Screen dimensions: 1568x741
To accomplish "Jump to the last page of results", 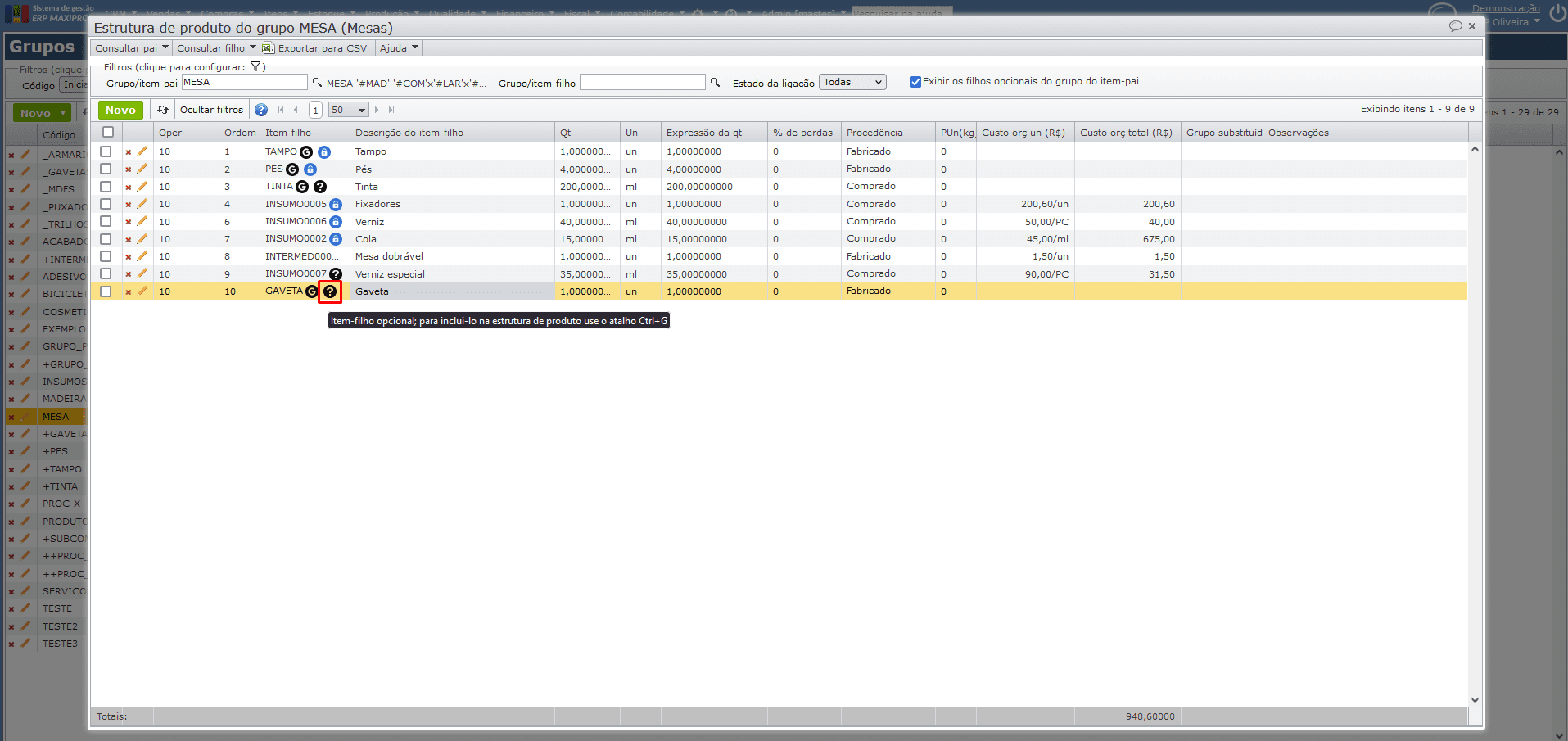I will (391, 110).
